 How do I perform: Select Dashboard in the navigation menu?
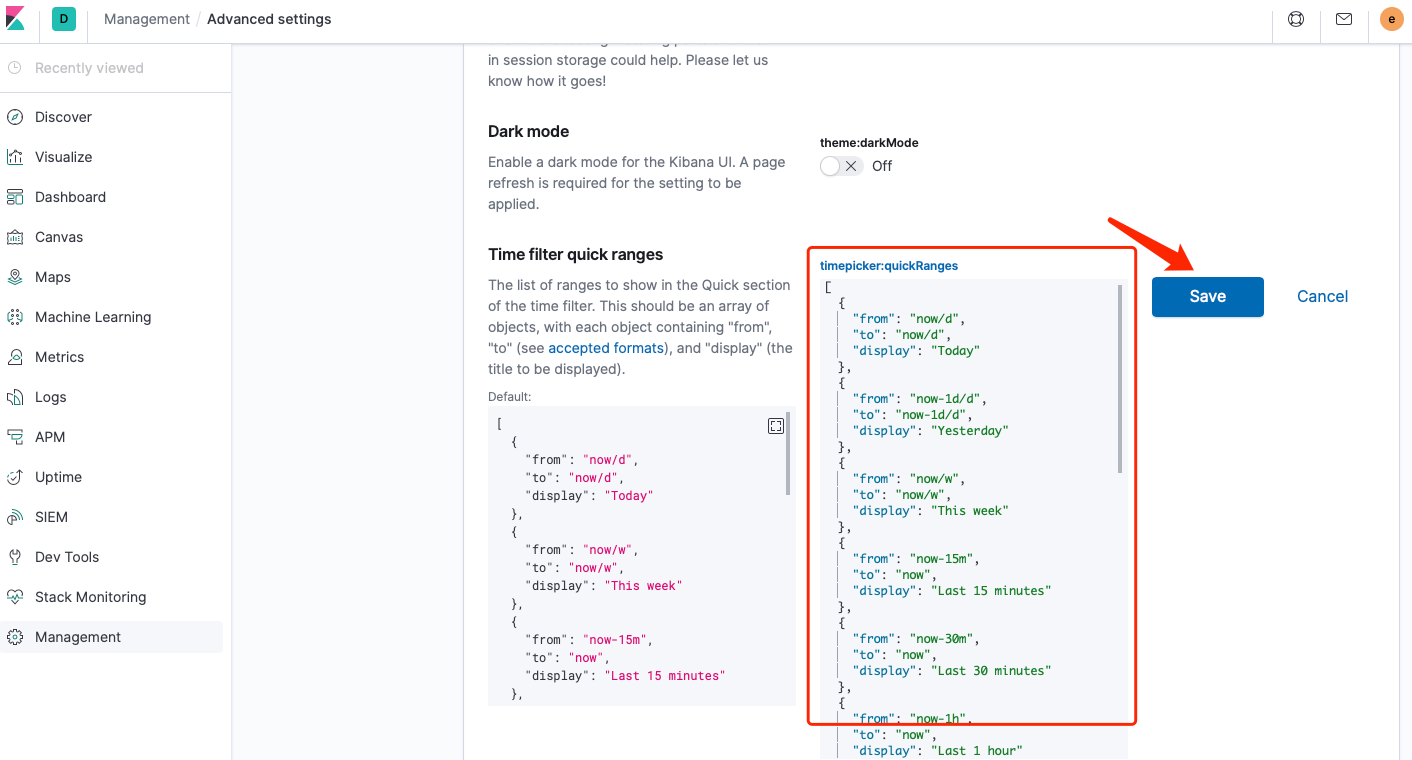click(70, 197)
